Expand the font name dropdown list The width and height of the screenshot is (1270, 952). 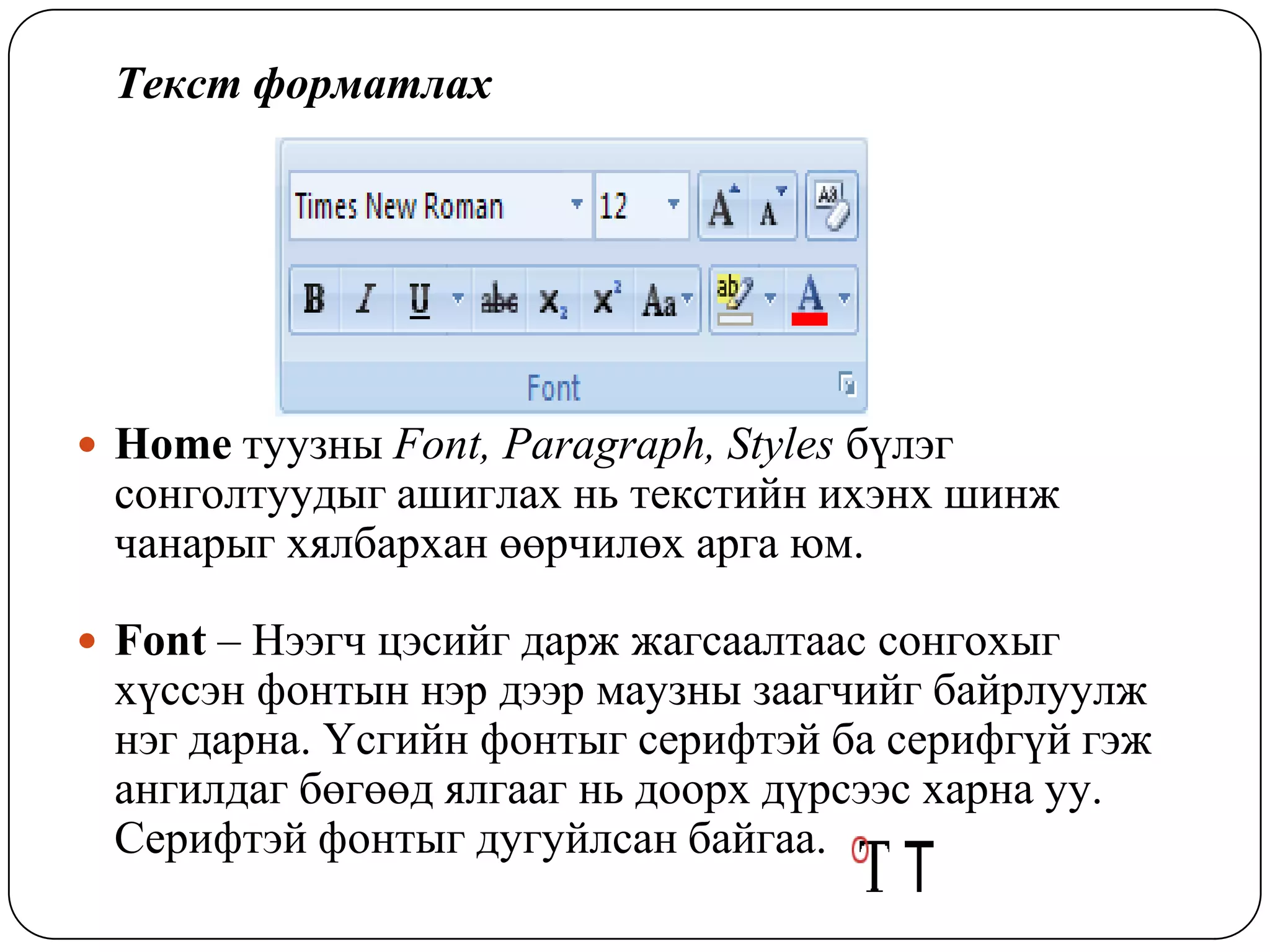tap(577, 205)
